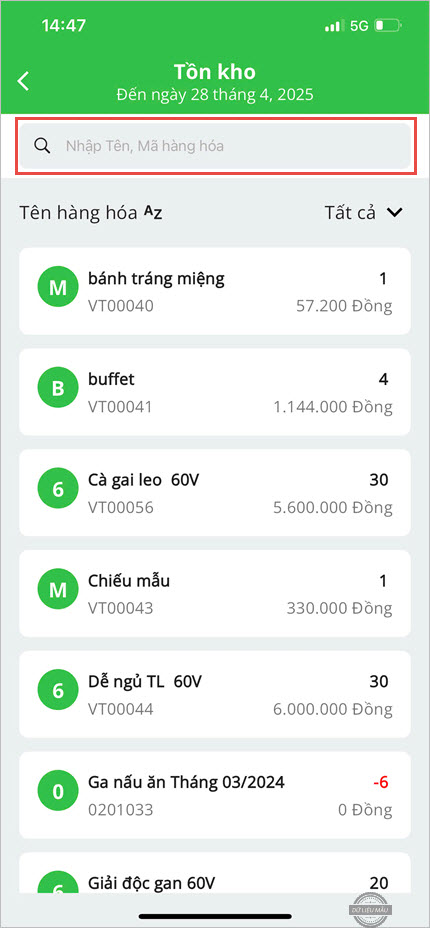Tap the 6 avatar beside Dễ ngủ TL 60V
The width and height of the screenshot is (430, 928).
click(x=57, y=691)
